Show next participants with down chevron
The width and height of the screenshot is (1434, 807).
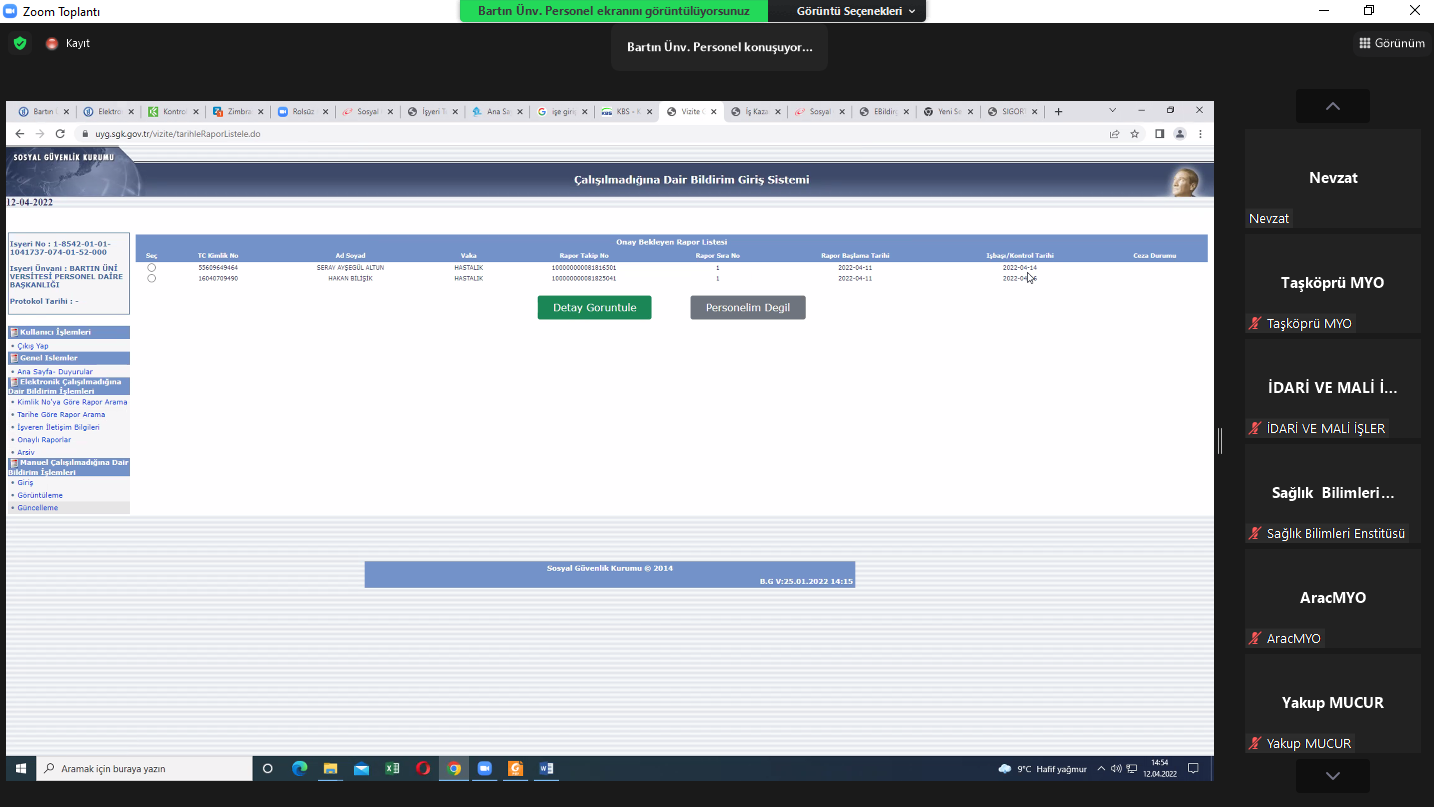click(x=1333, y=775)
